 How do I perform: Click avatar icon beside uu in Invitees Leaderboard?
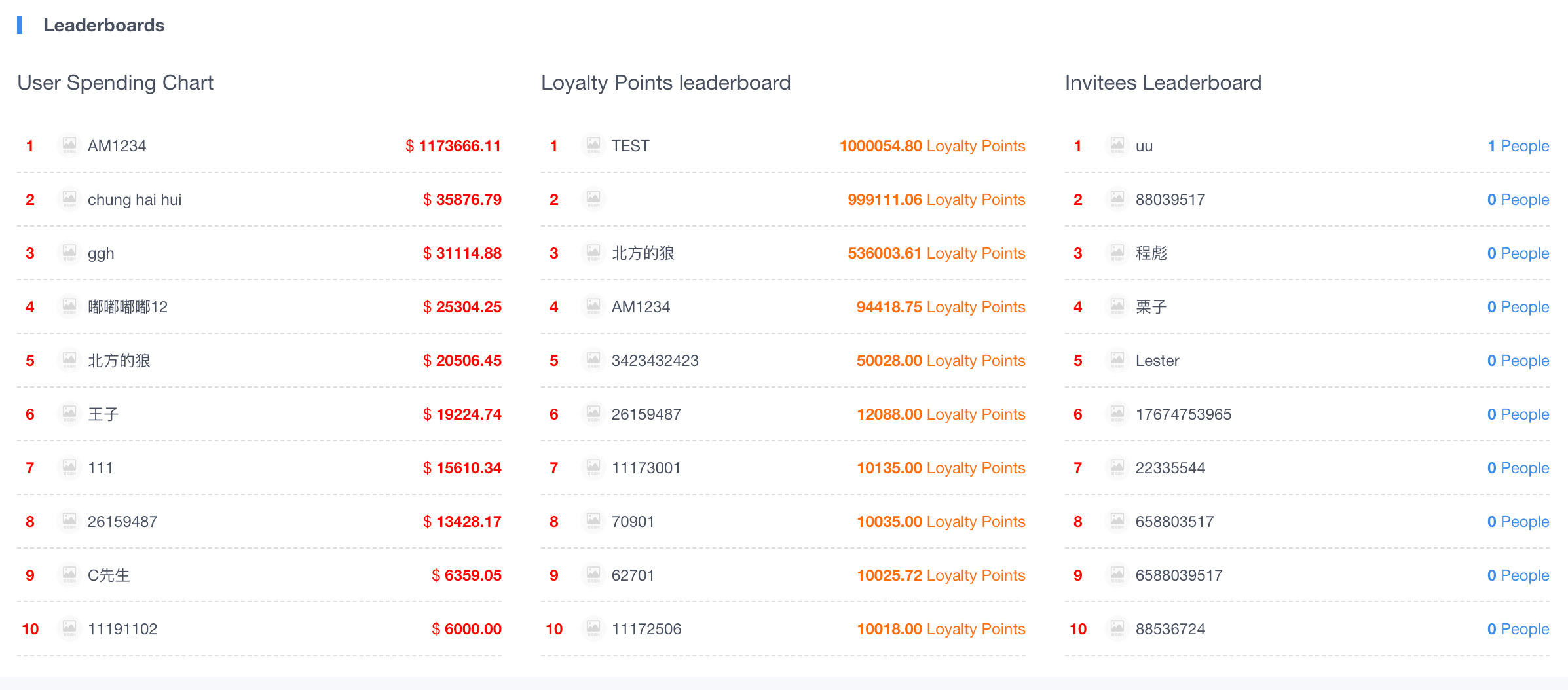(x=1117, y=145)
